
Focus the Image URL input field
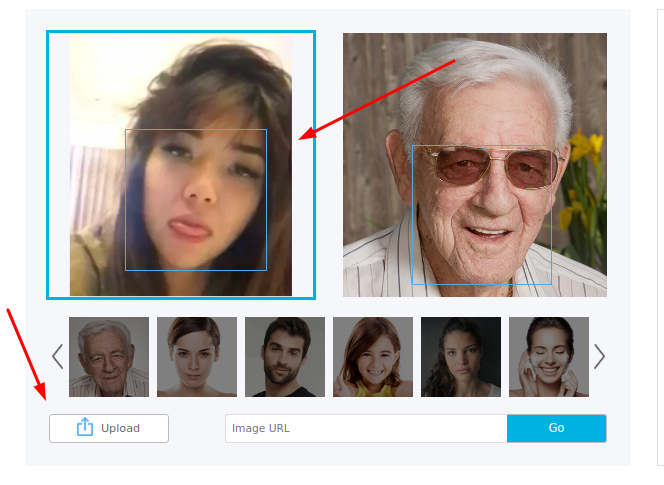tap(366, 428)
